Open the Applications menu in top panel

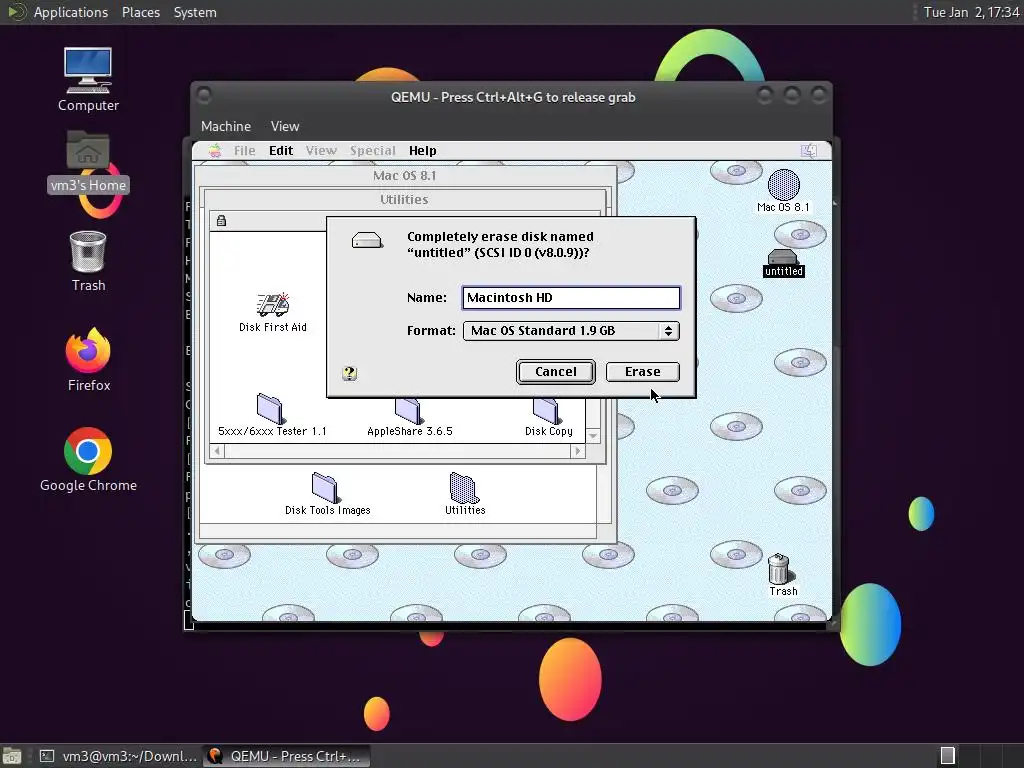click(x=71, y=12)
